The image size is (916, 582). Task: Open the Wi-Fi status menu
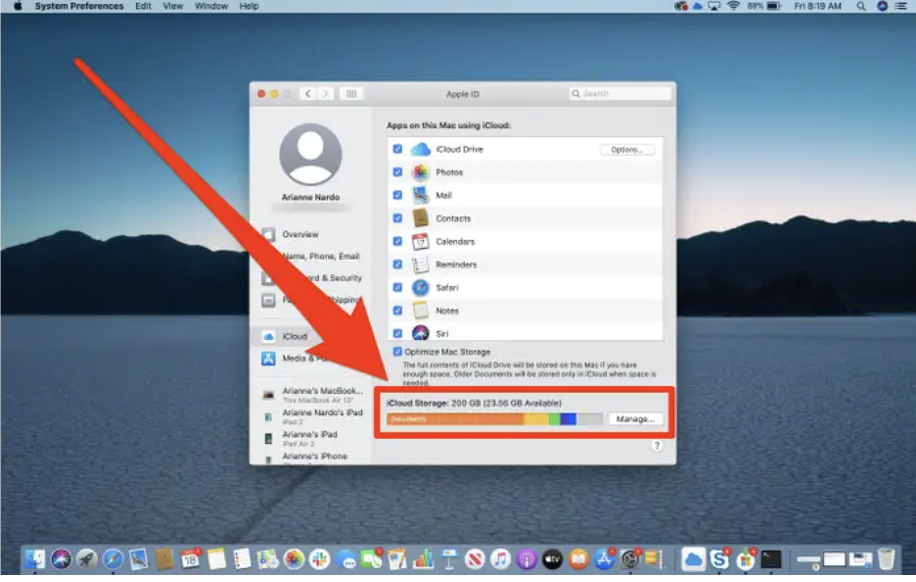pyautogui.click(x=734, y=6)
